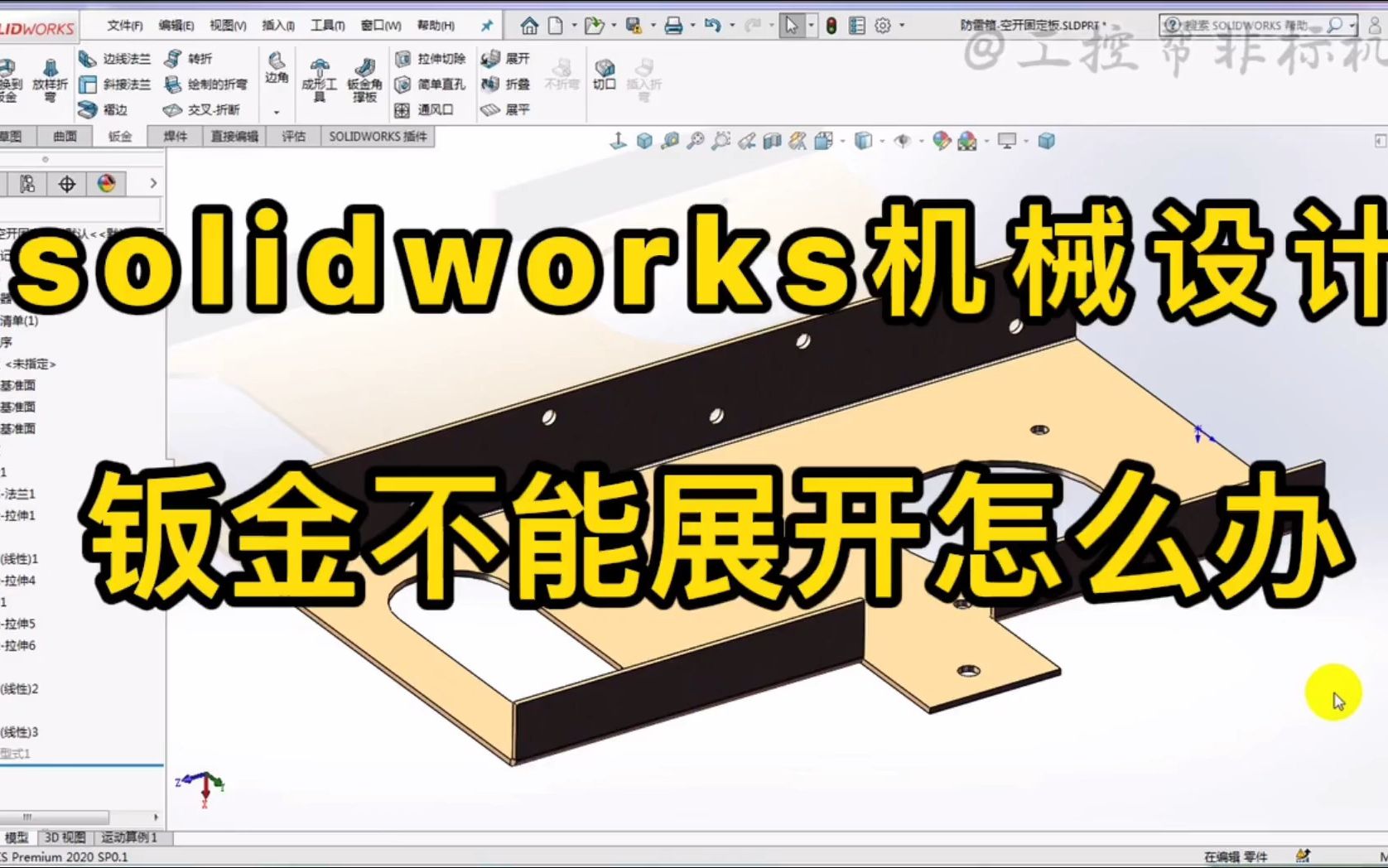The image size is (1388, 868).
Task: Save the part with the Save icon
Action: click(x=634, y=26)
